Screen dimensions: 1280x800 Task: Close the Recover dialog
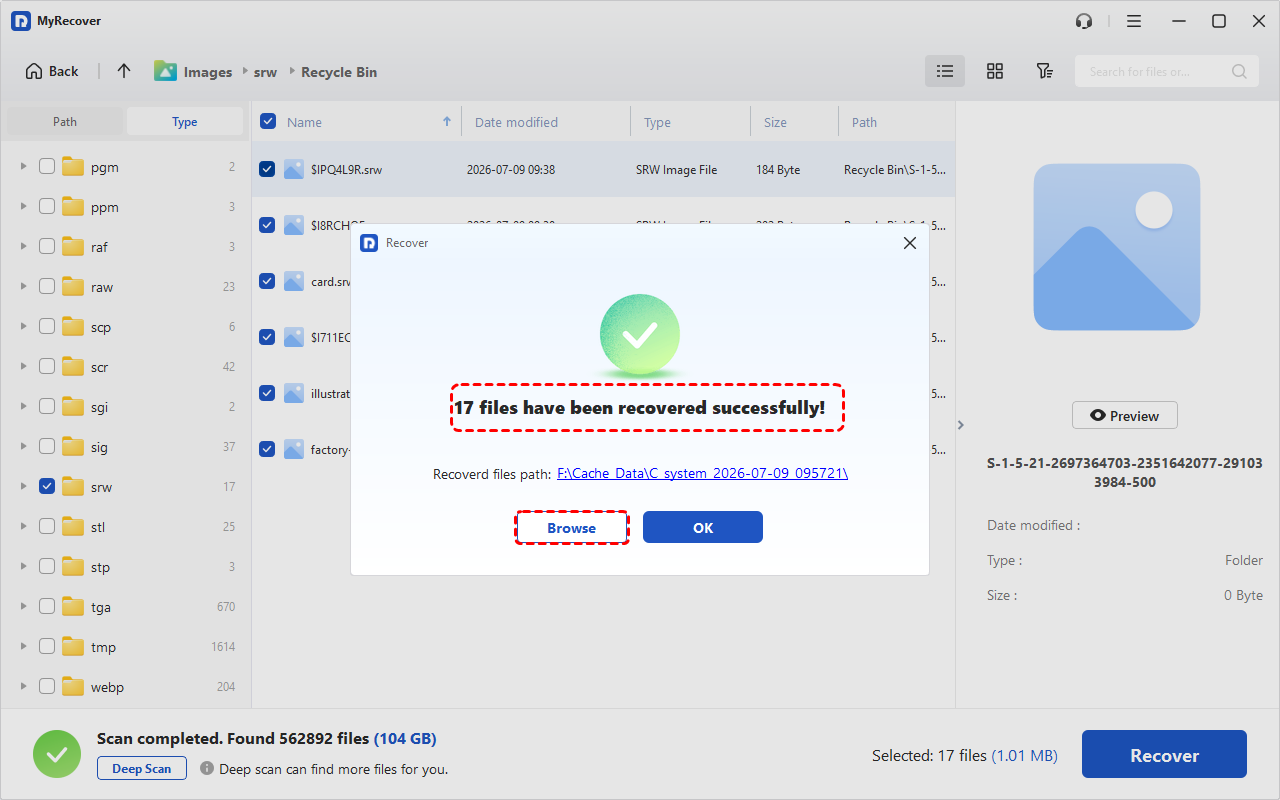[x=909, y=243]
